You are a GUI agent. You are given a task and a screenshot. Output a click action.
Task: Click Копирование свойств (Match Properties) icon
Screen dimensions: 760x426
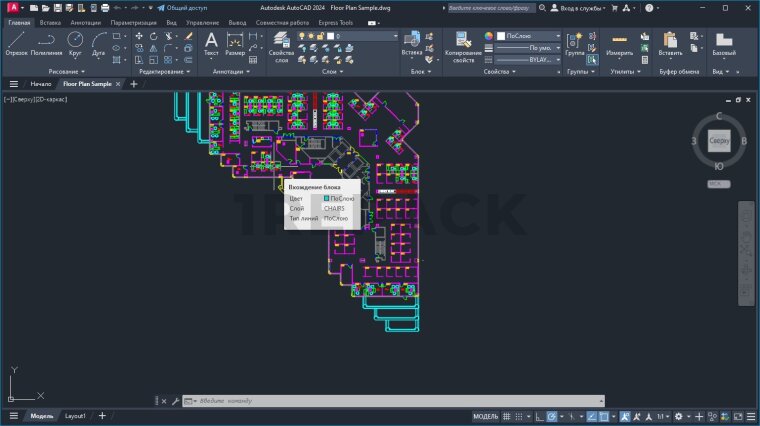click(463, 44)
